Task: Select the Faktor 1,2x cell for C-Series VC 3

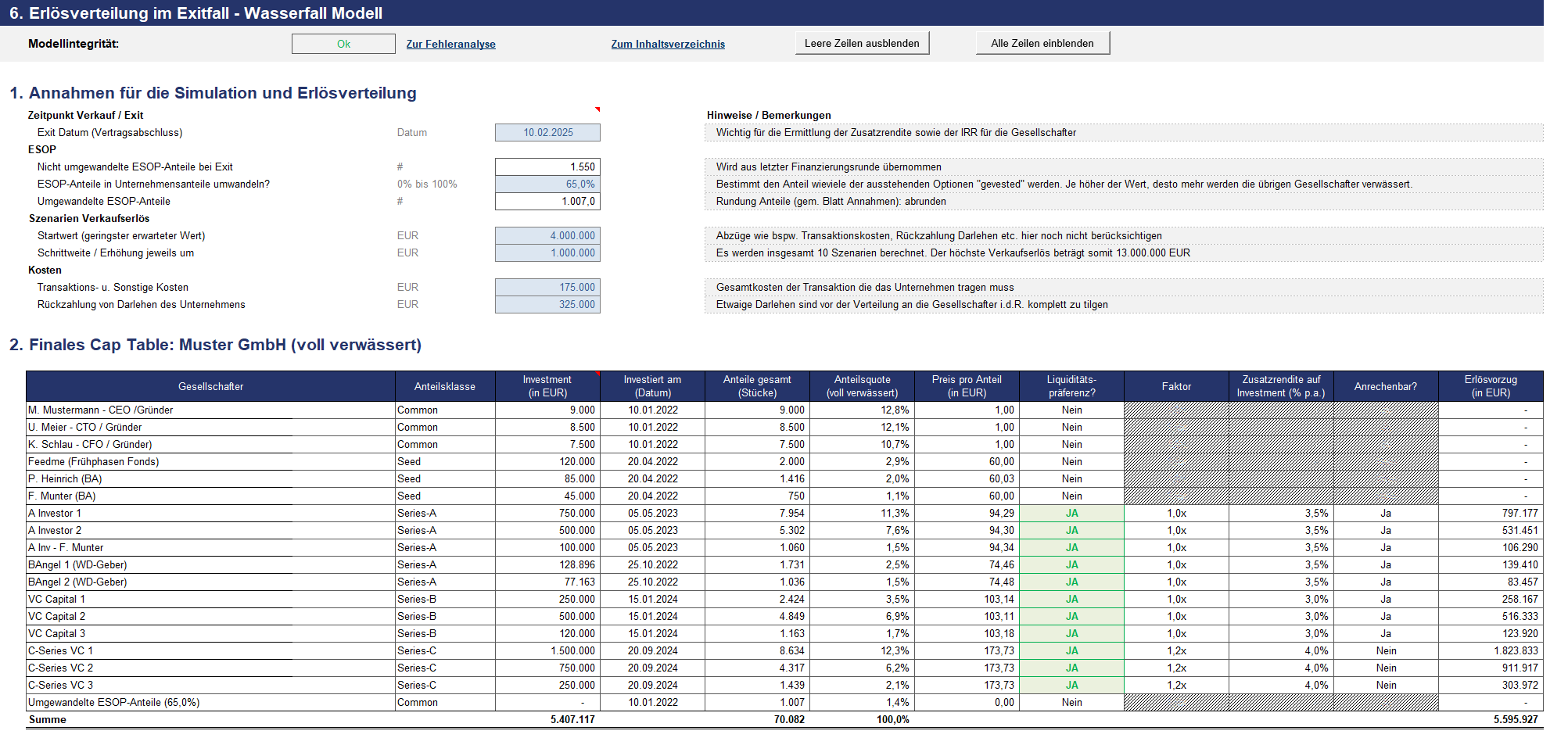Action: [x=1176, y=685]
